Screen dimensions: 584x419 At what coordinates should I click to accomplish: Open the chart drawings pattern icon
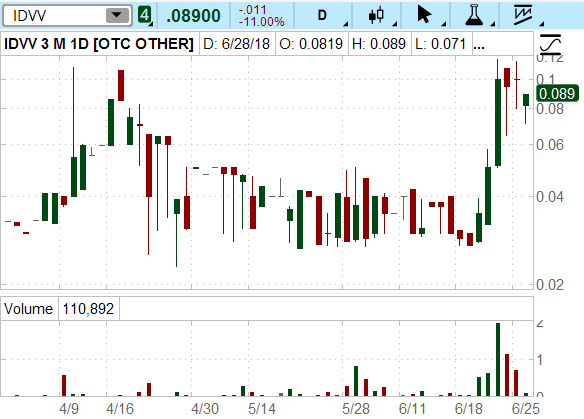(523, 15)
